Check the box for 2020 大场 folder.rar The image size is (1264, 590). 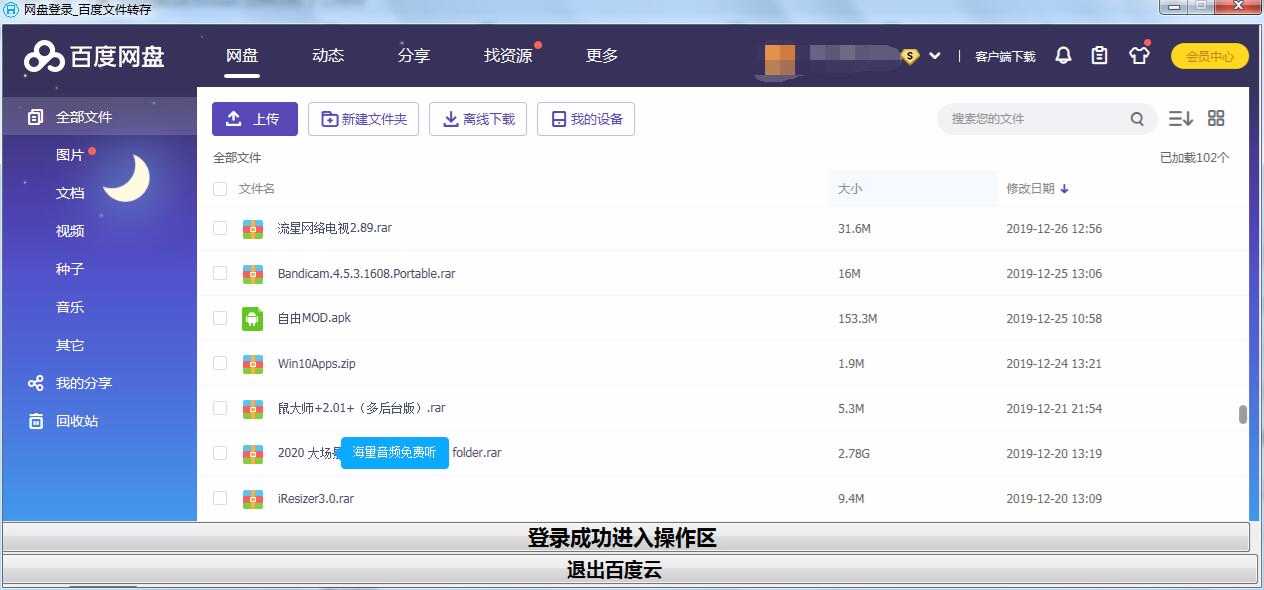coord(220,453)
